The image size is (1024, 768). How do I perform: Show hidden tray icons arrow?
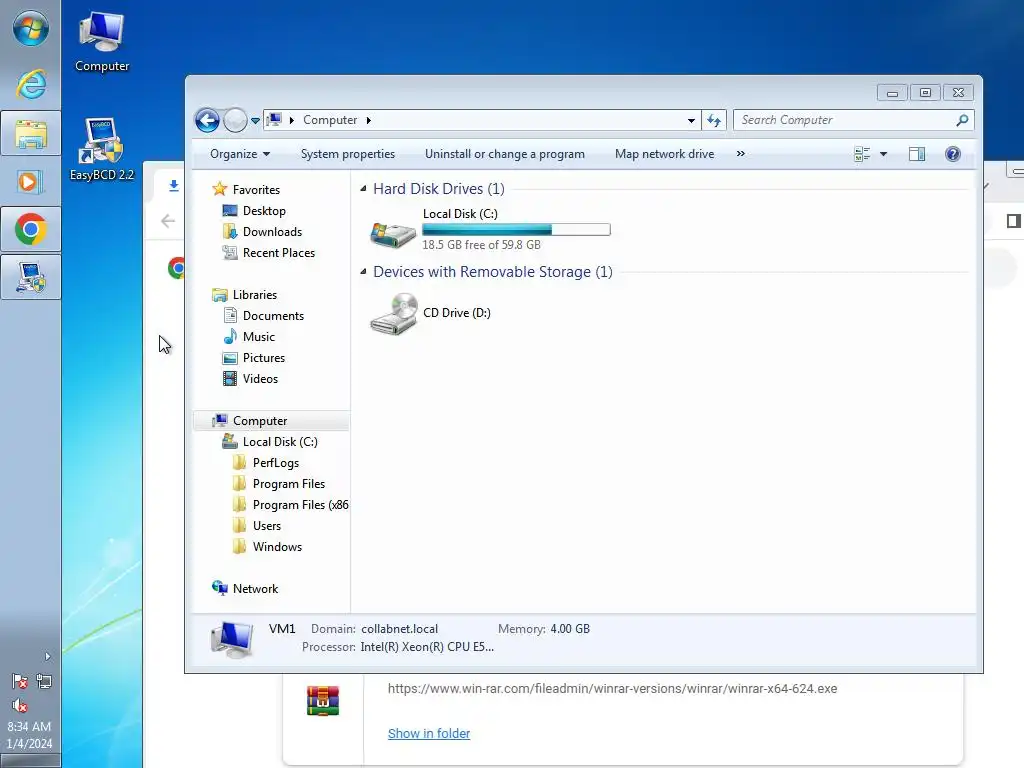coord(47,656)
